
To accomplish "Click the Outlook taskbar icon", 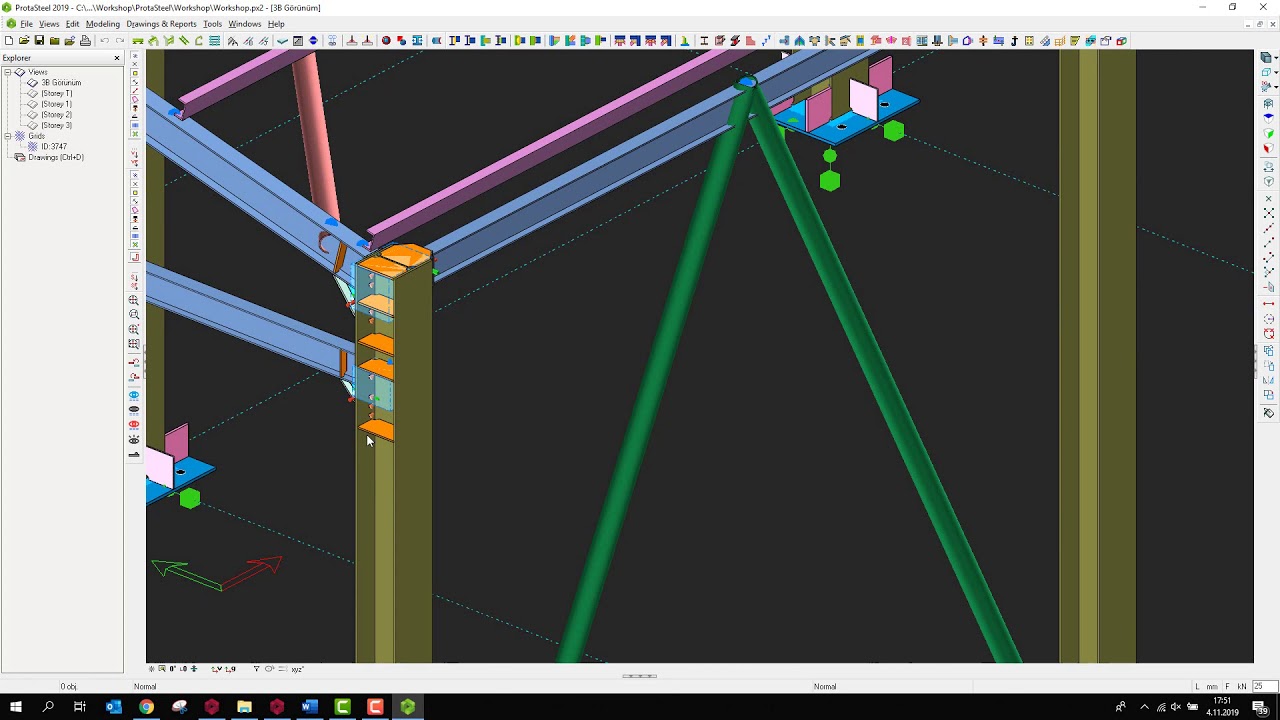I will point(113,707).
